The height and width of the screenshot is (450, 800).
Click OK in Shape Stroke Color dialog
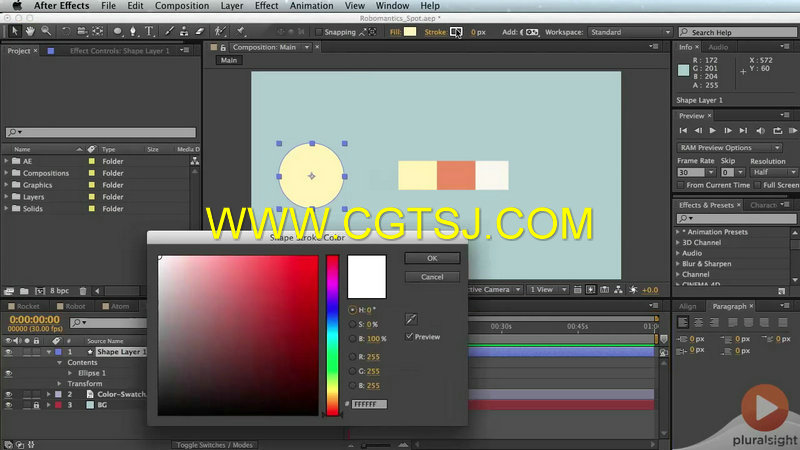(x=432, y=258)
